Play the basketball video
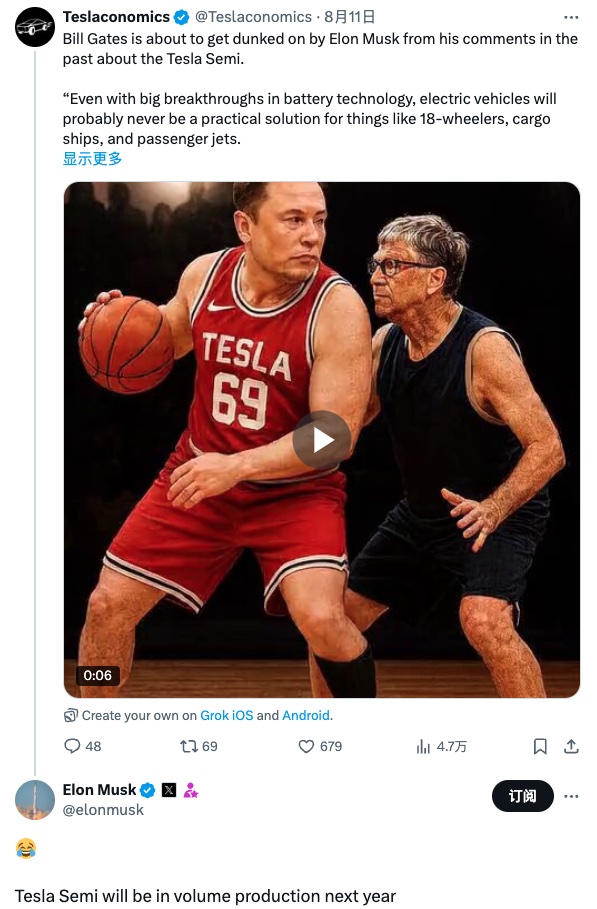The image size is (597, 909). click(322, 440)
